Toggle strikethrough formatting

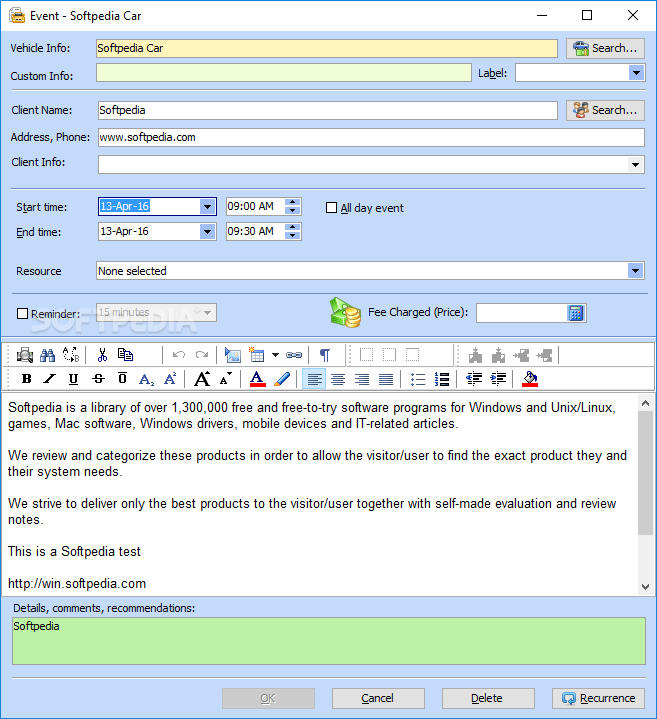98,379
